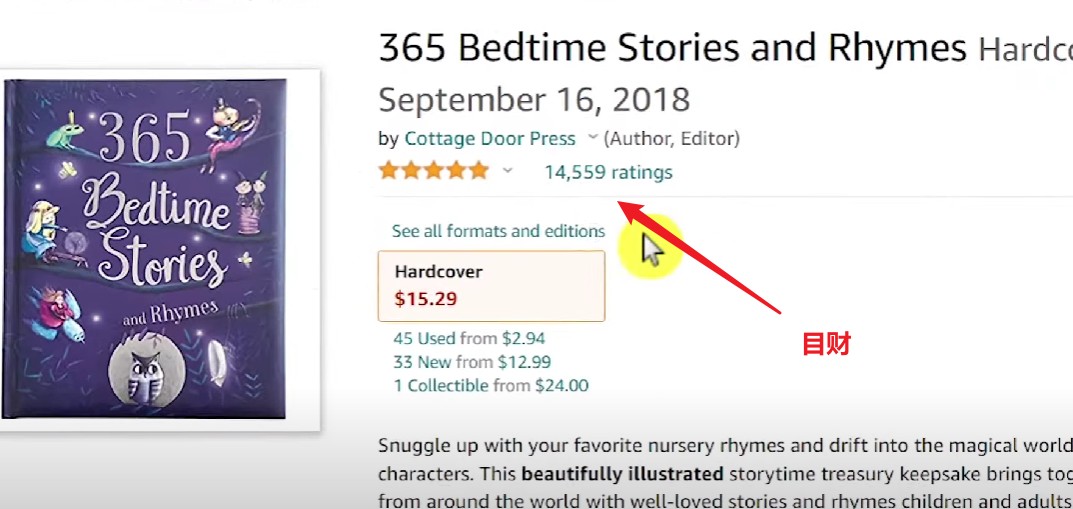
Task: Click the frog illustration on the cover
Action: click(x=65, y=132)
